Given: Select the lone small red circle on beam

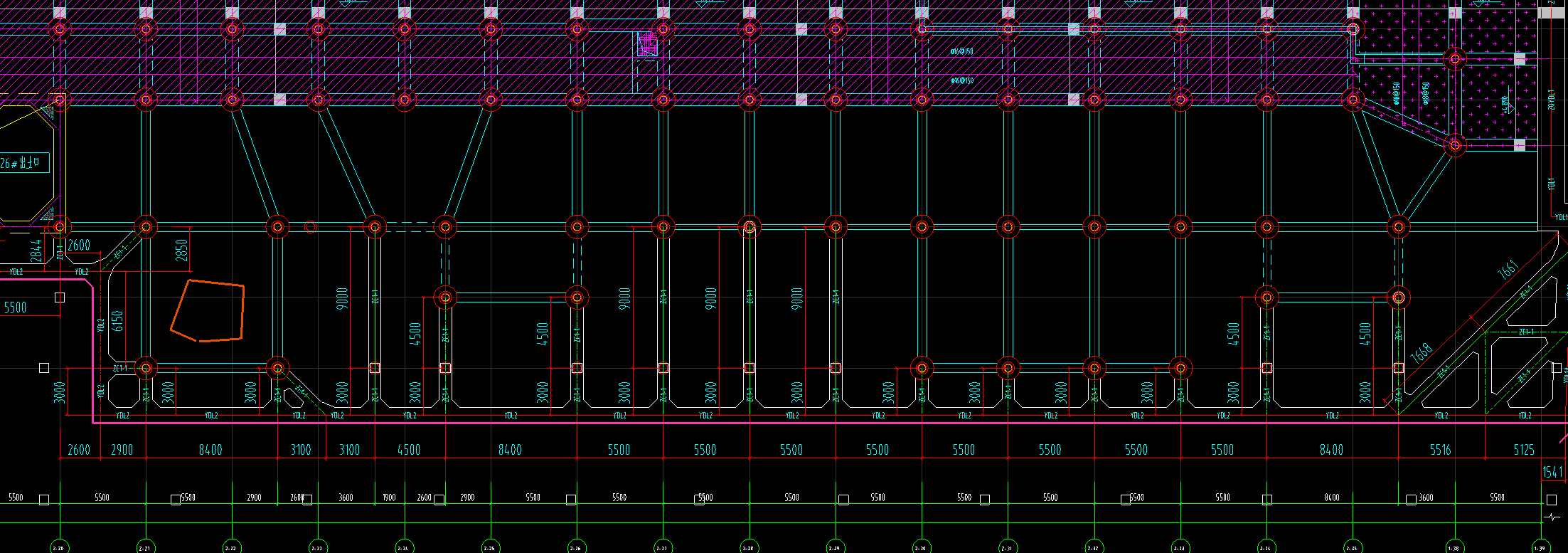Looking at the screenshot, I should point(310,227).
